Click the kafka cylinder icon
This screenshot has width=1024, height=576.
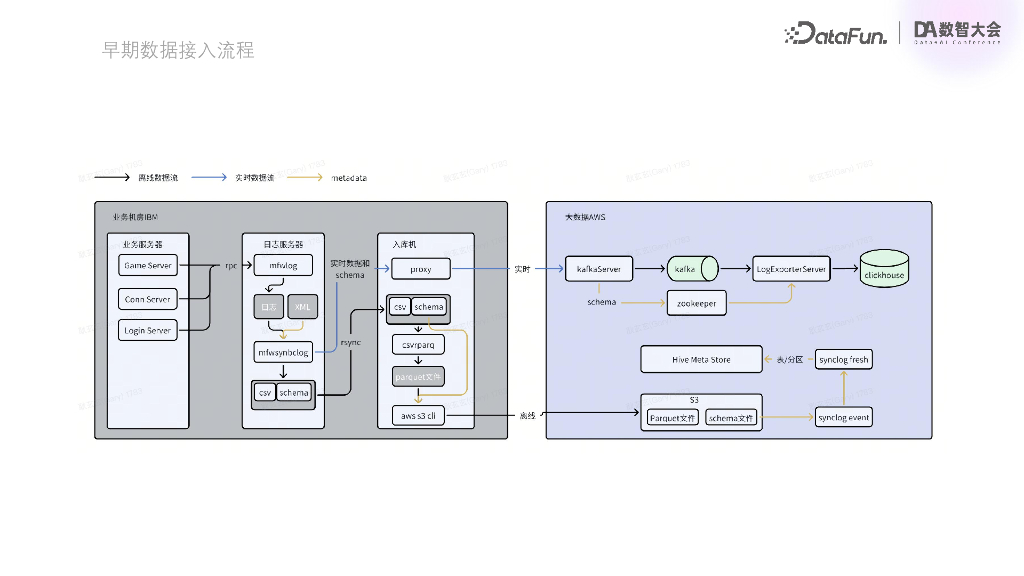[692, 268]
